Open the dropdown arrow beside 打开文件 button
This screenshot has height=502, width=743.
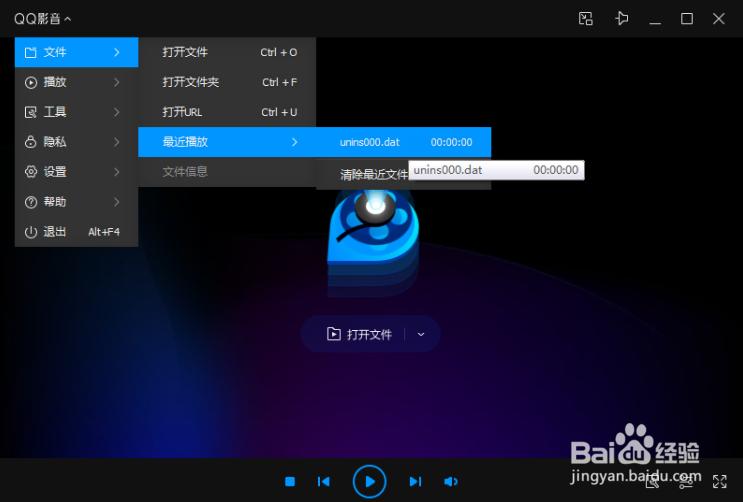pyautogui.click(x=421, y=334)
